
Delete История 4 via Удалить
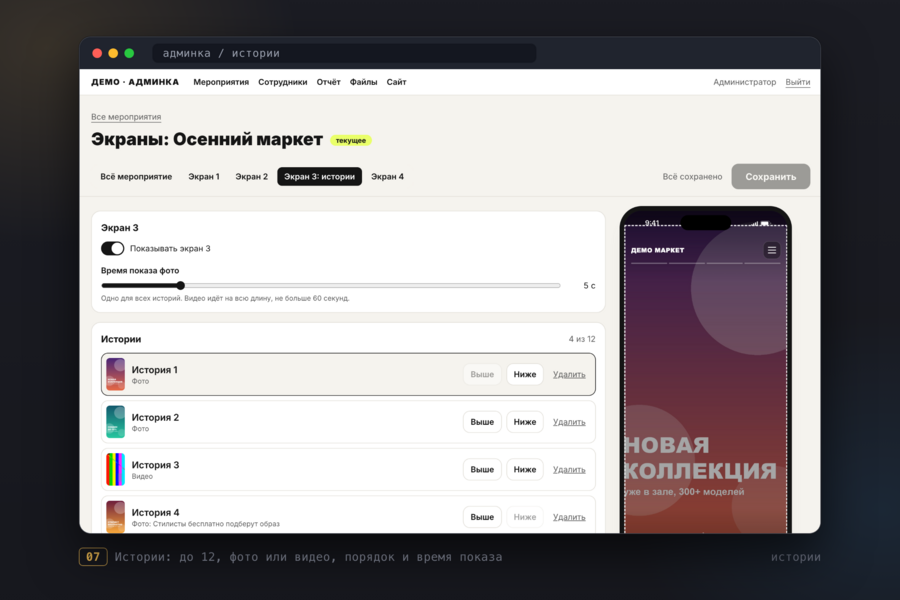(x=569, y=517)
